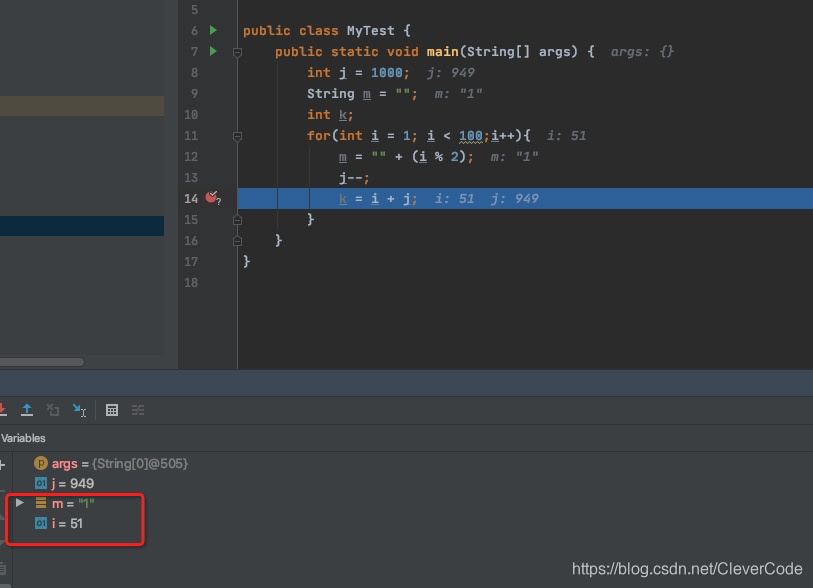The height and width of the screenshot is (588, 813).
Task: Expand the m = "1" variable node
Action: tap(19, 502)
